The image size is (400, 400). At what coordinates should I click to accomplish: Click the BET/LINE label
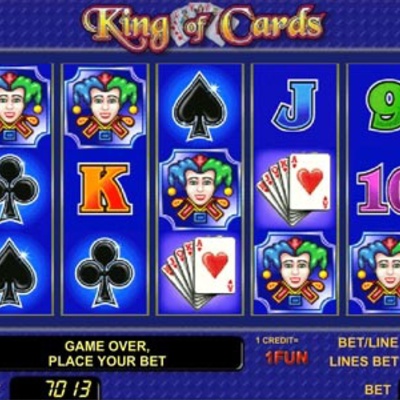click(x=368, y=343)
